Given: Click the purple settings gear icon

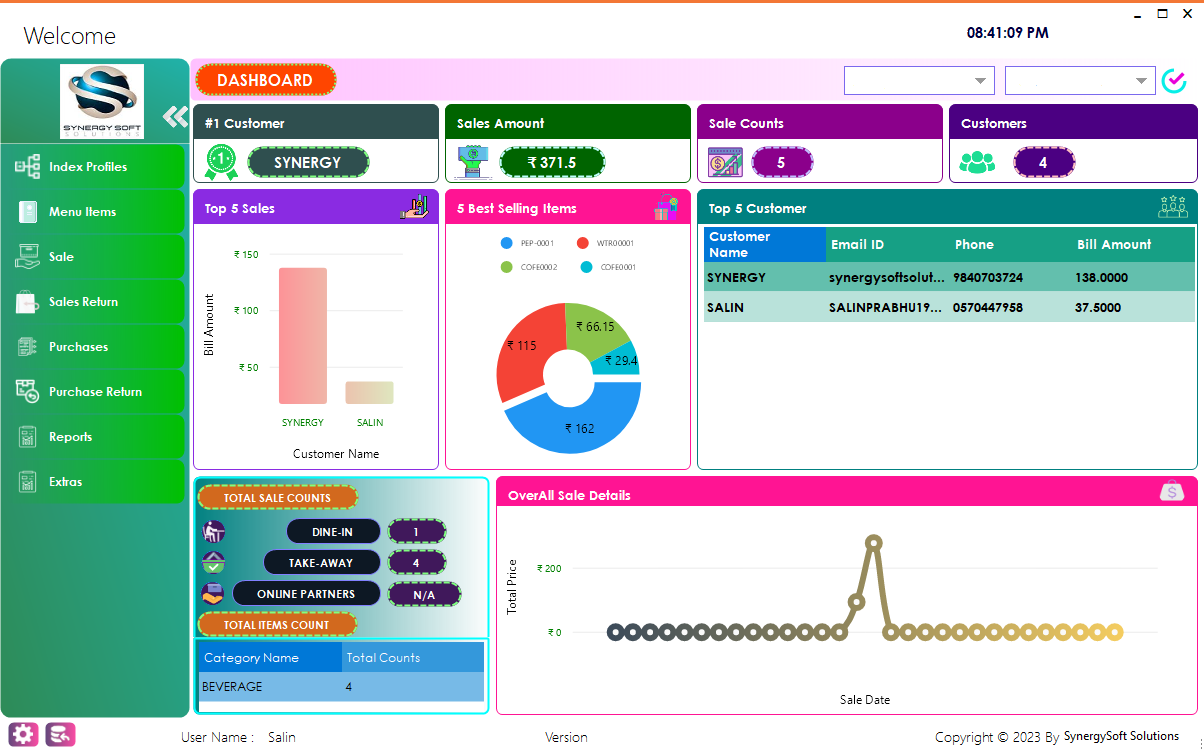Looking at the screenshot, I should tap(24, 735).
